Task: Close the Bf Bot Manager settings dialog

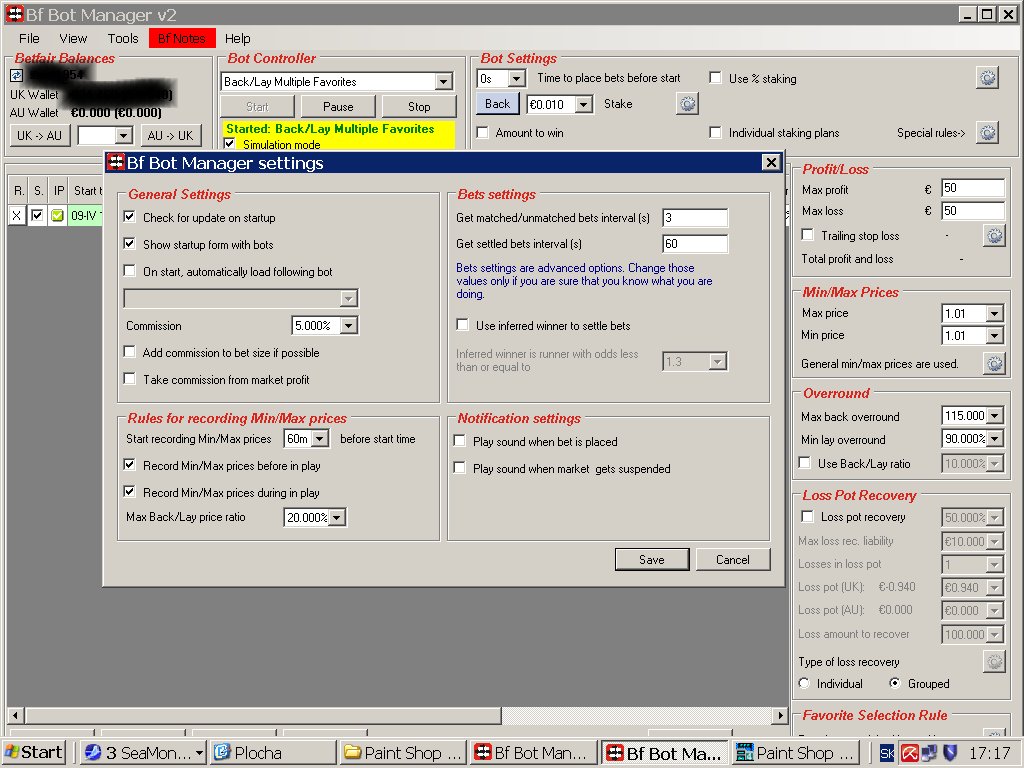Action: click(771, 163)
